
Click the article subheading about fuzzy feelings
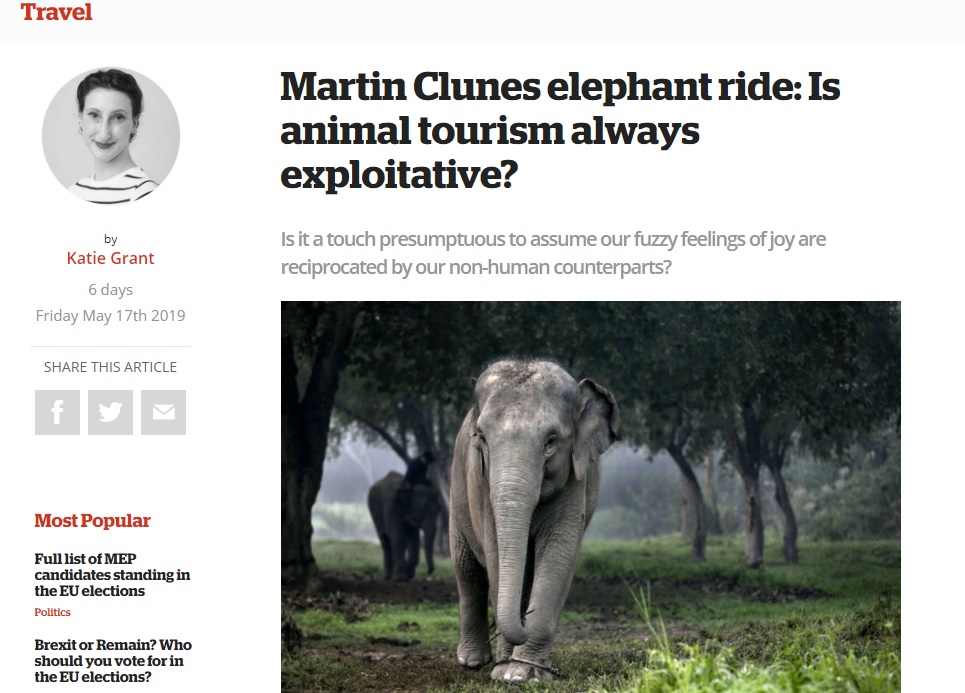pos(553,253)
